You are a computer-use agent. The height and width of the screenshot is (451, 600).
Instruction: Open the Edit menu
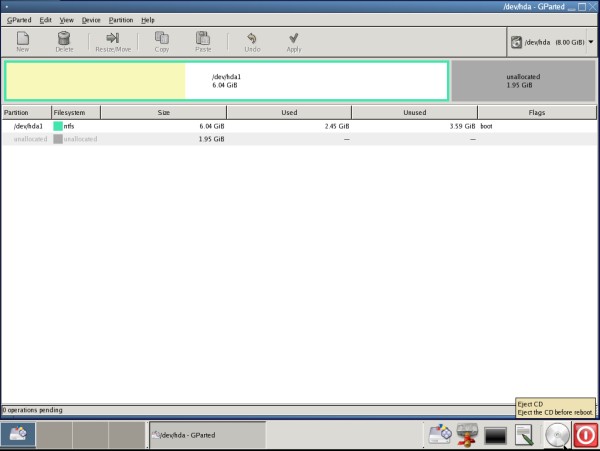point(45,20)
